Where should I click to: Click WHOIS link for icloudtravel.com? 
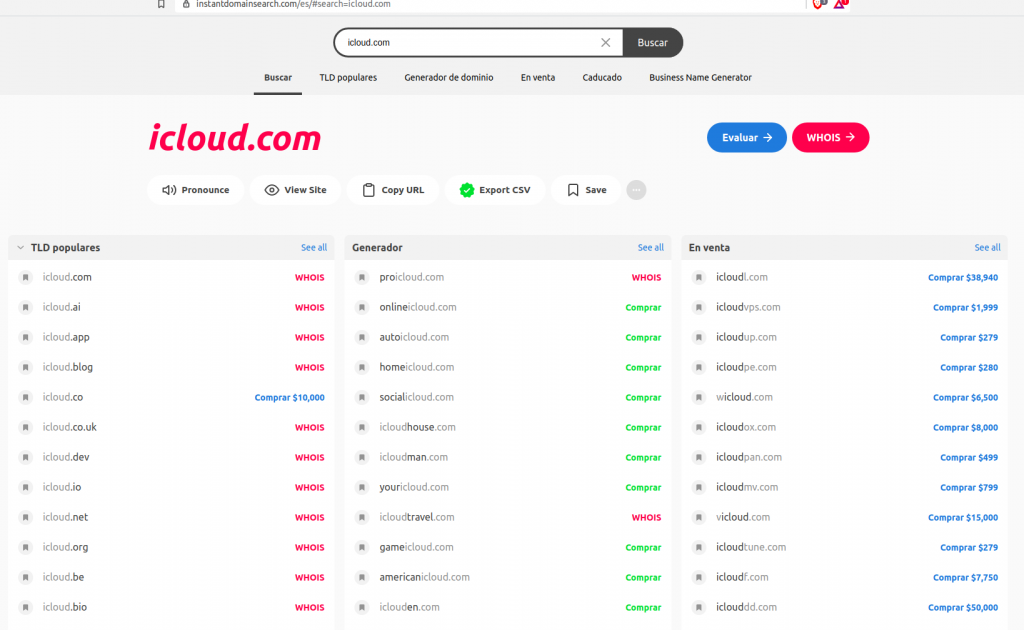(647, 518)
